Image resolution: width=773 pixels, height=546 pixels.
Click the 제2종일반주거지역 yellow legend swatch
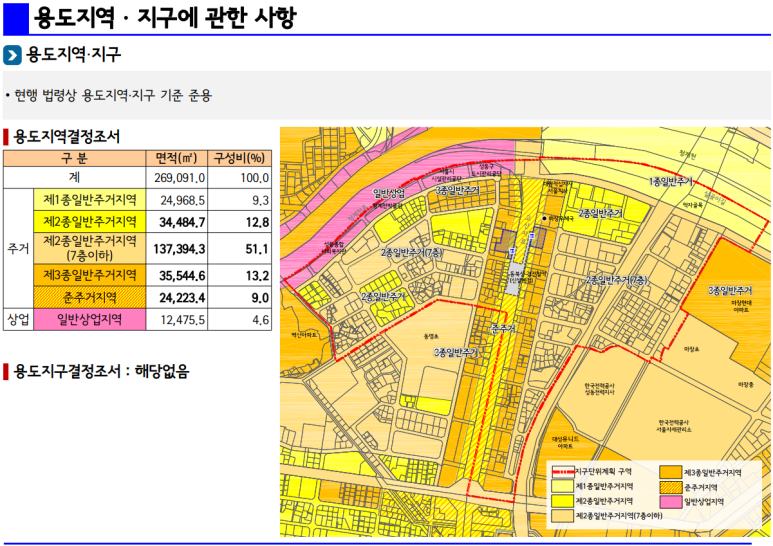coord(562,501)
